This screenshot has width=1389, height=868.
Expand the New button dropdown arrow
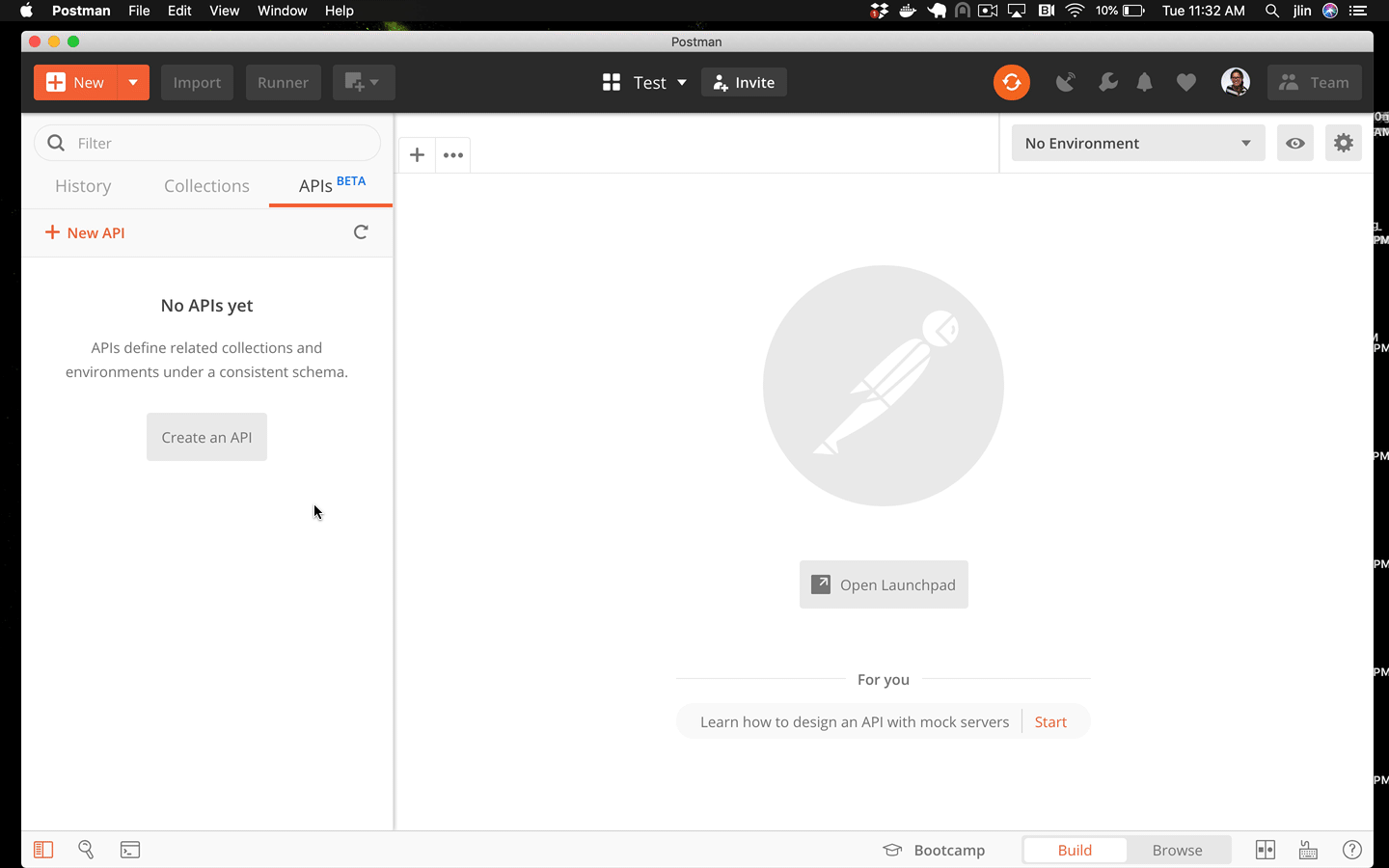[133, 82]
